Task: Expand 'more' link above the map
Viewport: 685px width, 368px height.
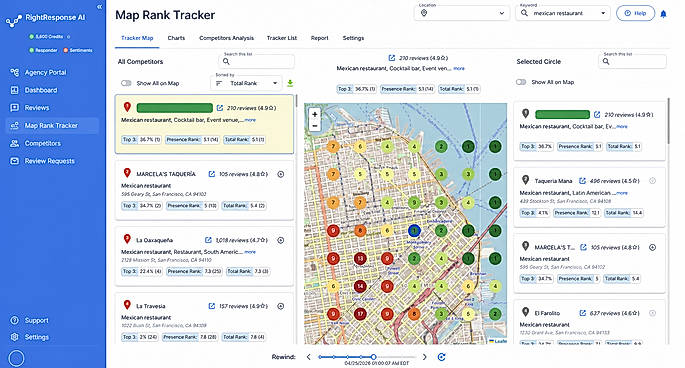Action: pyautogui.click(x=459, y=68)
